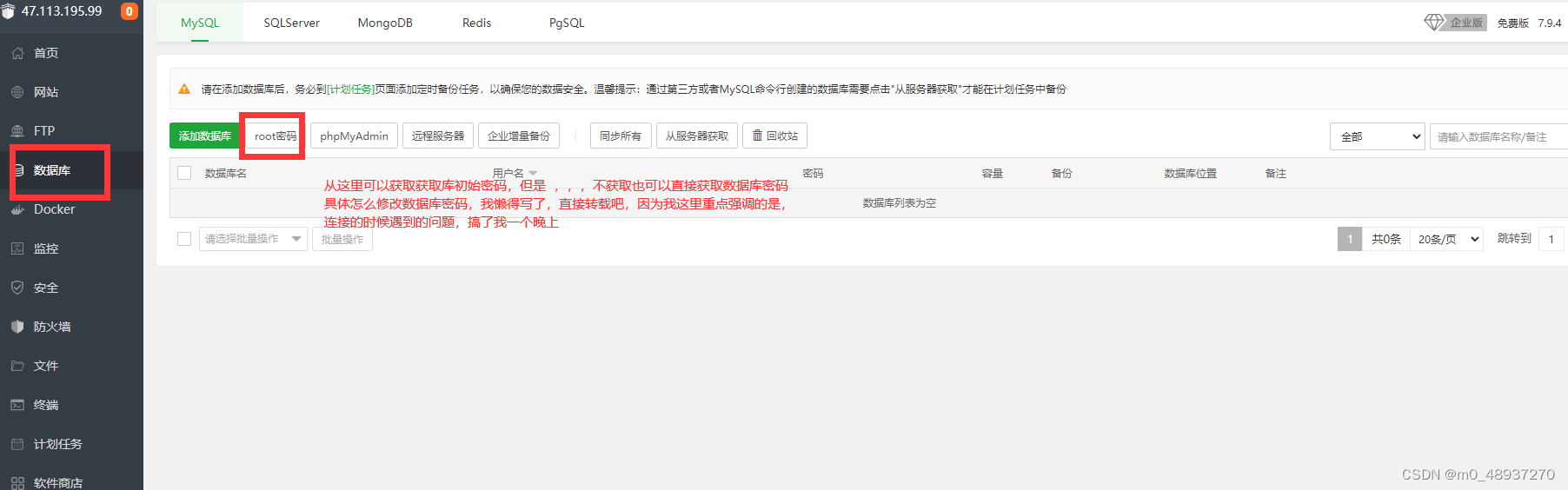Screen dimensions: 1568x490
Task: Switch to the MySQL tab
Action: click(x=200, y=23)
